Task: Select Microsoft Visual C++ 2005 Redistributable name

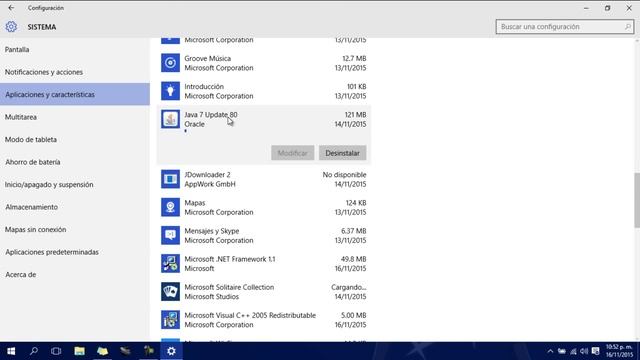Action: pyautogui.click(x=250, y=316)
